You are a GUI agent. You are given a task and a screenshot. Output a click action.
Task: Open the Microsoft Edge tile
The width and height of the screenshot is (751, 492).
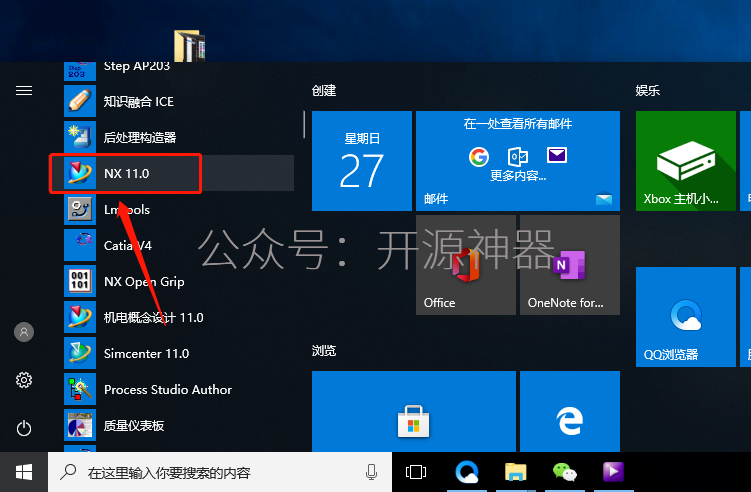(x=570, y=412)
